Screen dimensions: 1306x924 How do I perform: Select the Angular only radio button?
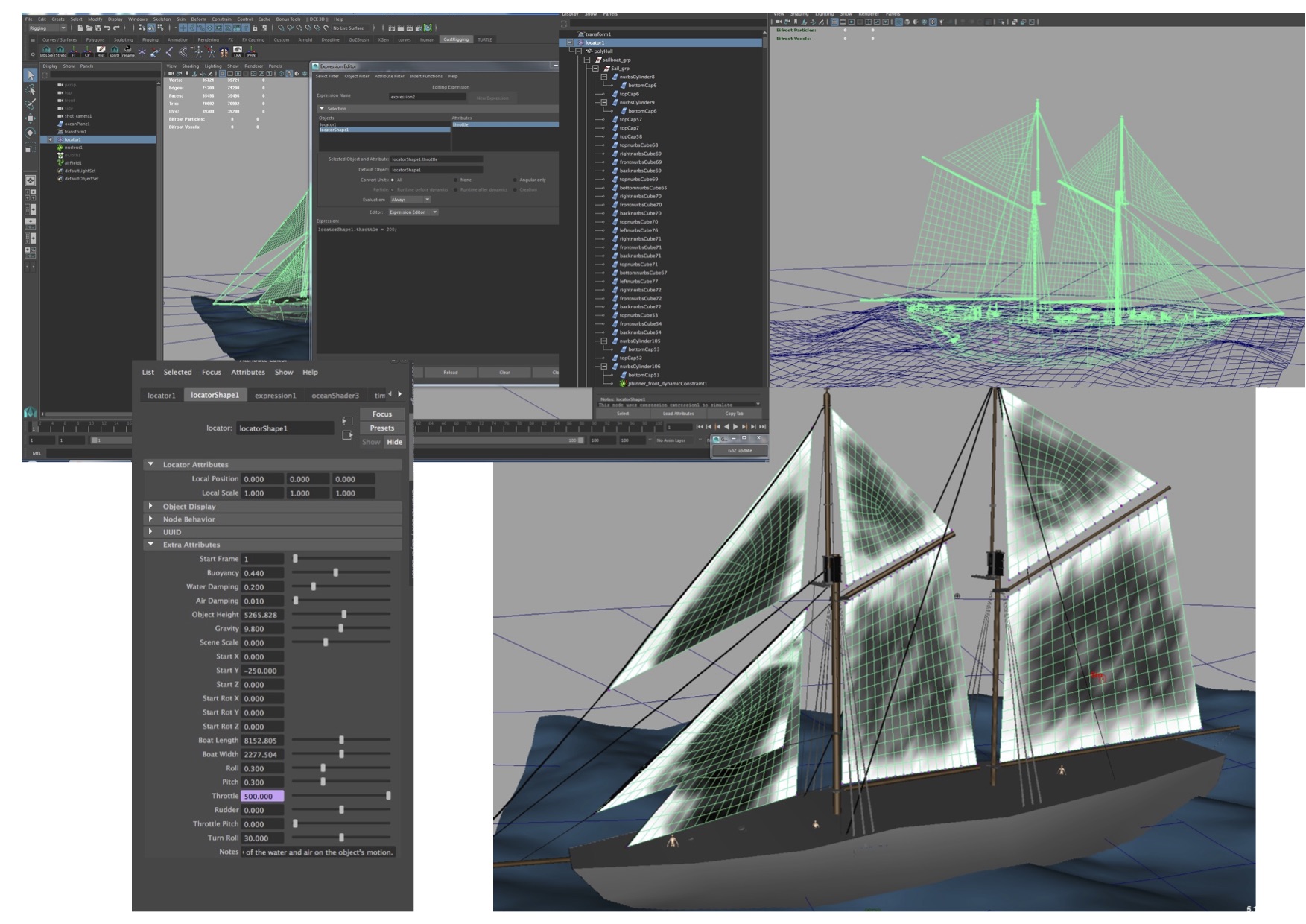coord(515,180)
